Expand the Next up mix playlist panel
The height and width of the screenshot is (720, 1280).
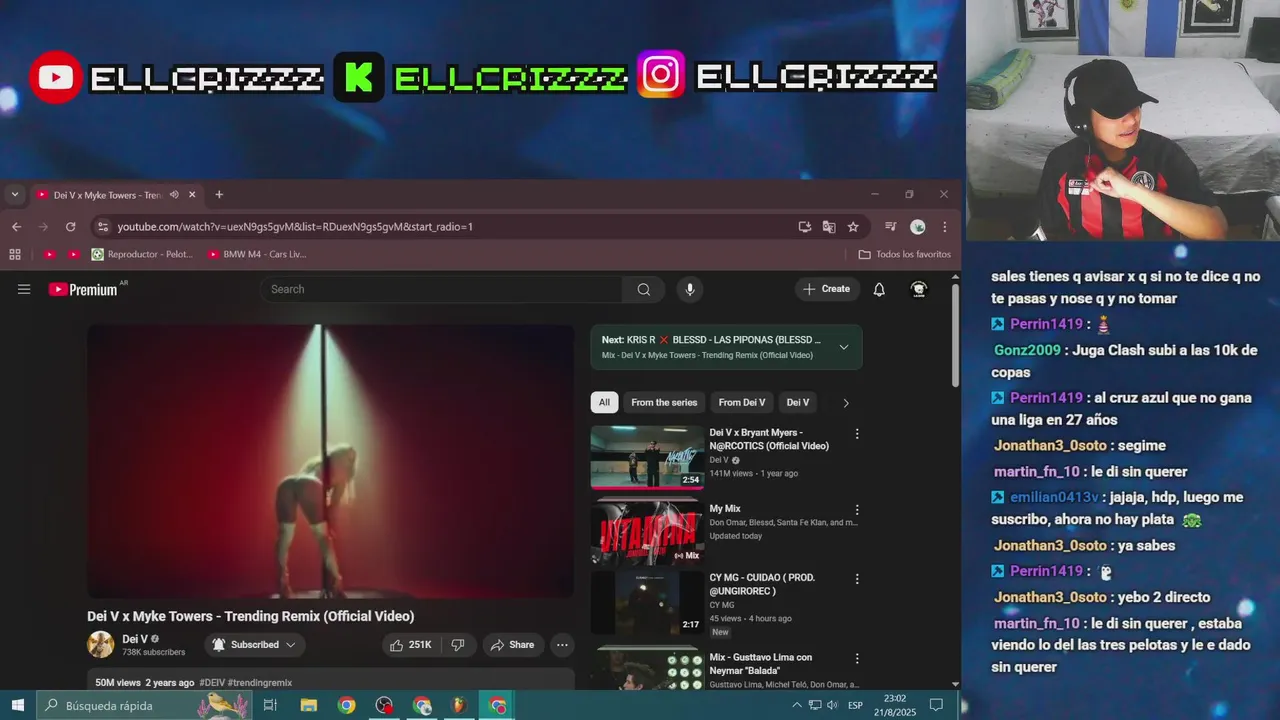pos(844,347)
